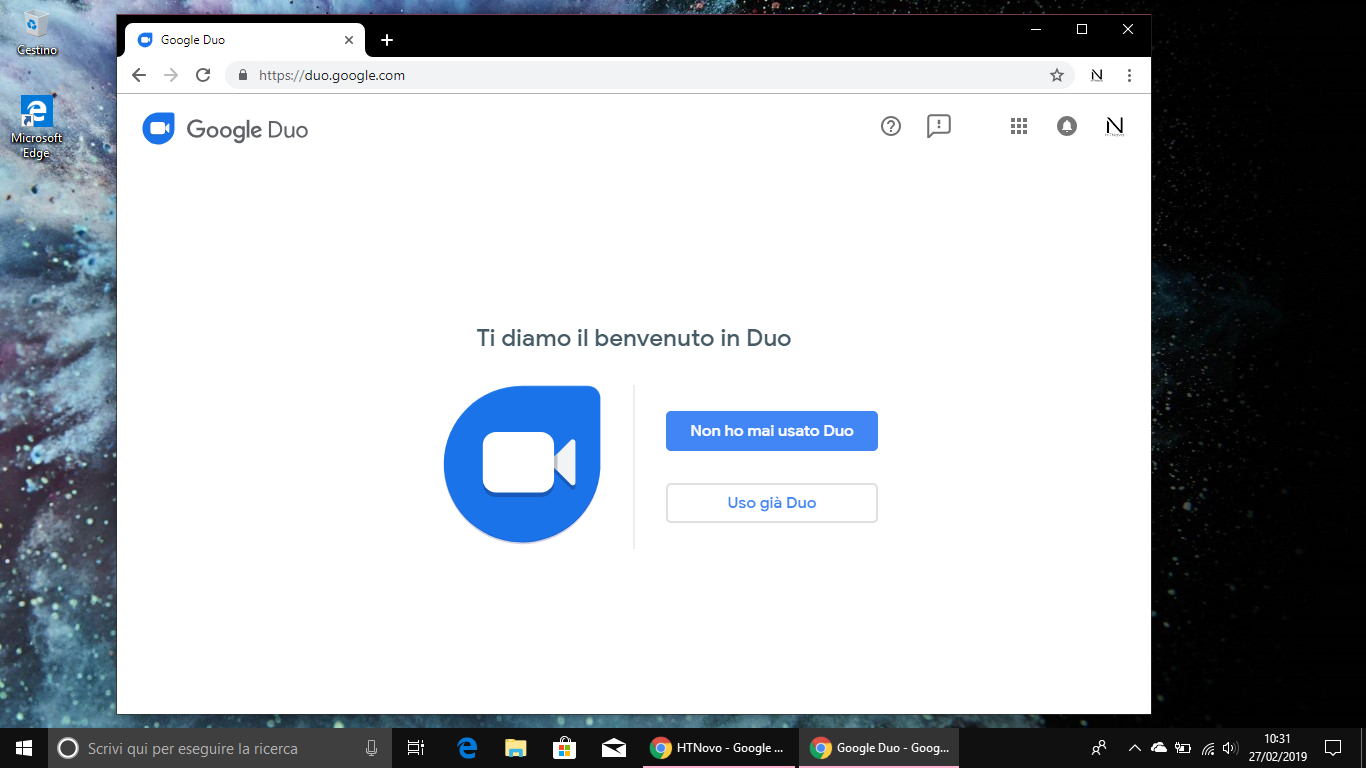Image resolution: width=1366 pixels, height=768 pixels.
Task: Reload the page
Action: coord(203,75)
